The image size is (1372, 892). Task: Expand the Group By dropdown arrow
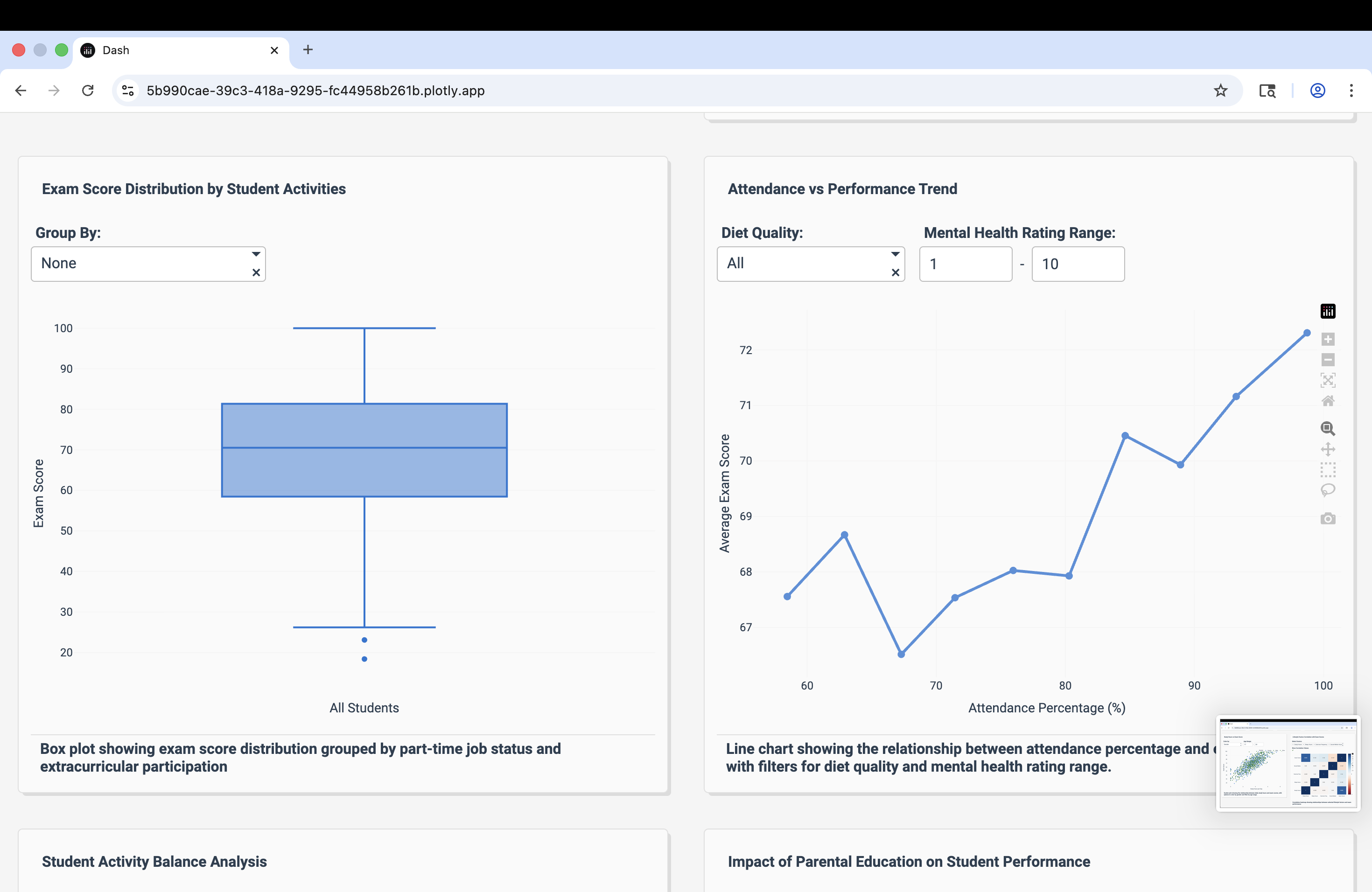pos(255,254)
